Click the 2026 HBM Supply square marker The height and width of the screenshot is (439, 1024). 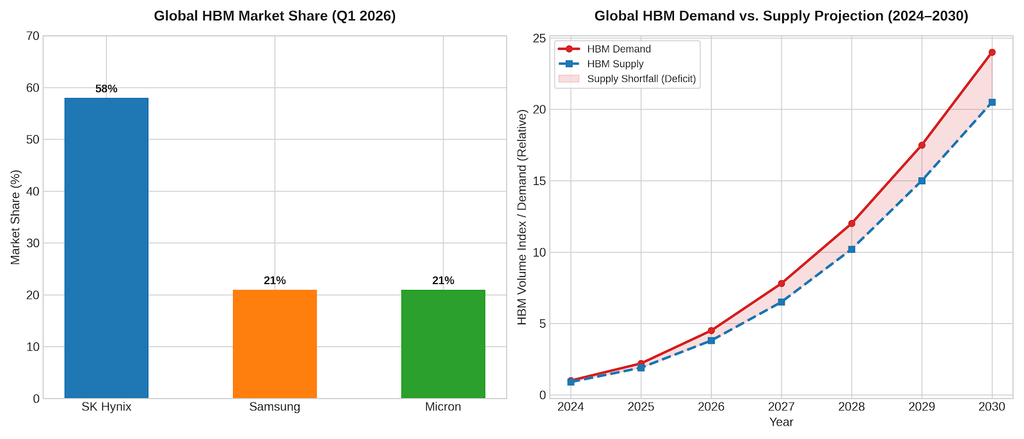coord(711,340)
